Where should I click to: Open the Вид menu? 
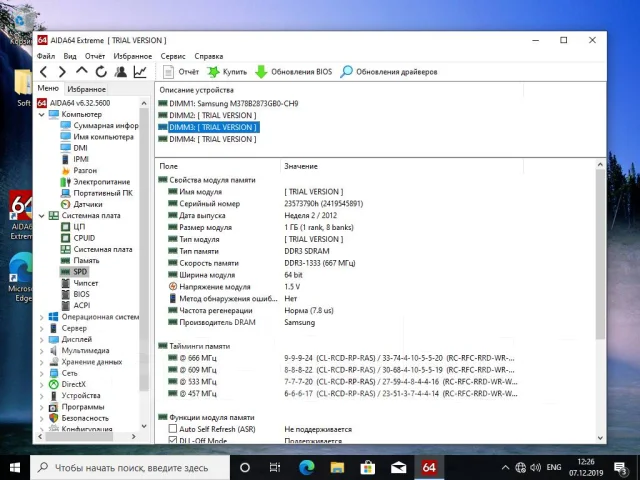click(x=70, y=56)
